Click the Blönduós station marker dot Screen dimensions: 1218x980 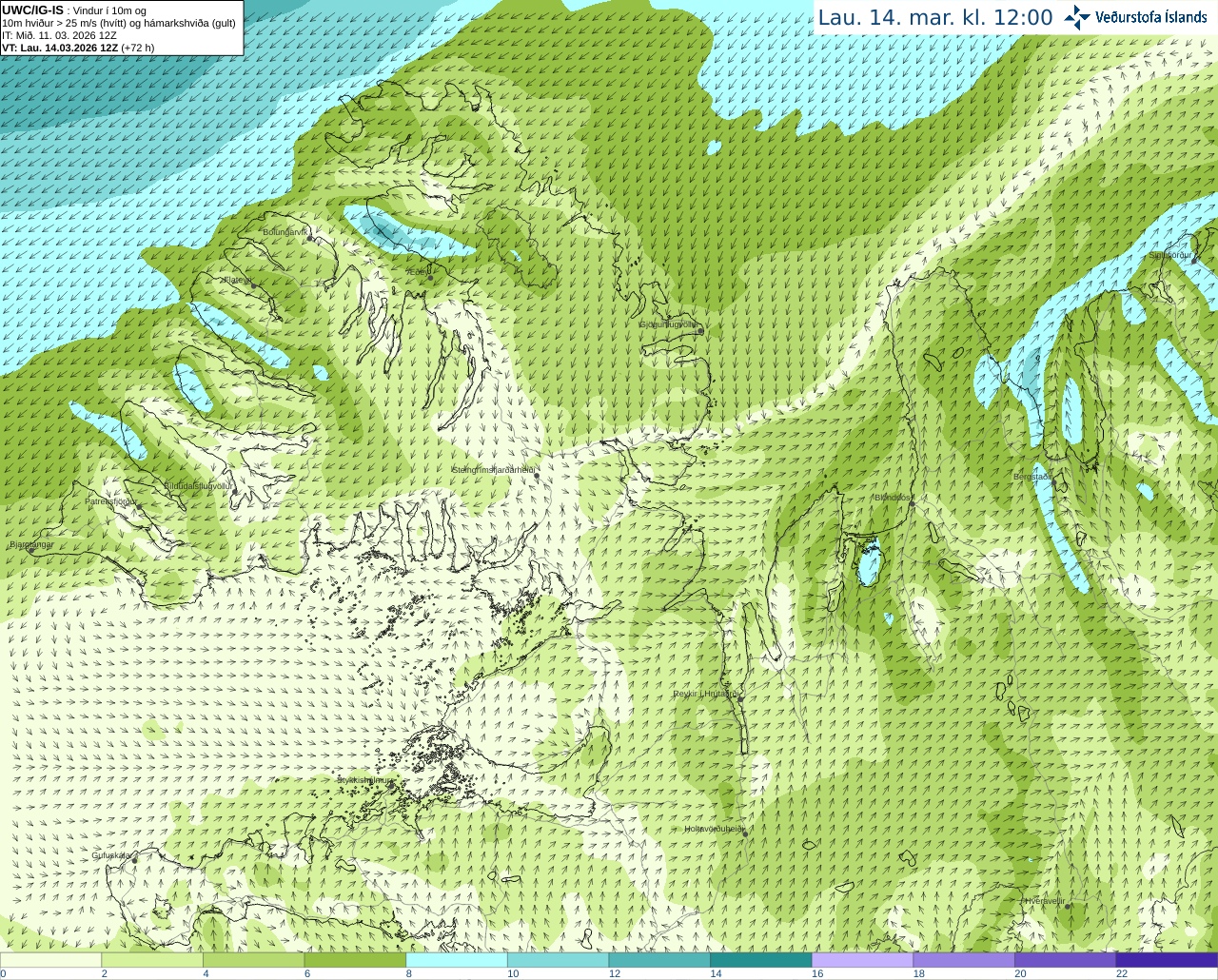[912, 504]
